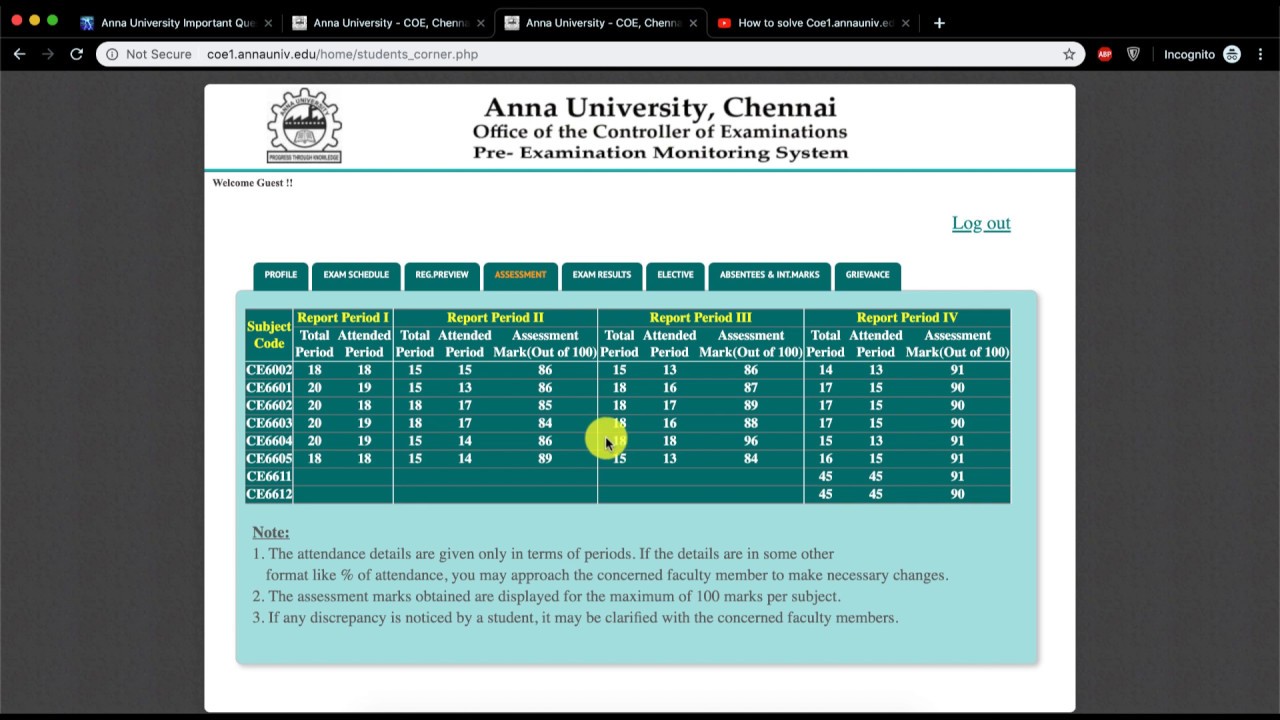Open the ELECTIVE tab
Viewport: 1280px width, 720px height.
[x=675, y=275]
